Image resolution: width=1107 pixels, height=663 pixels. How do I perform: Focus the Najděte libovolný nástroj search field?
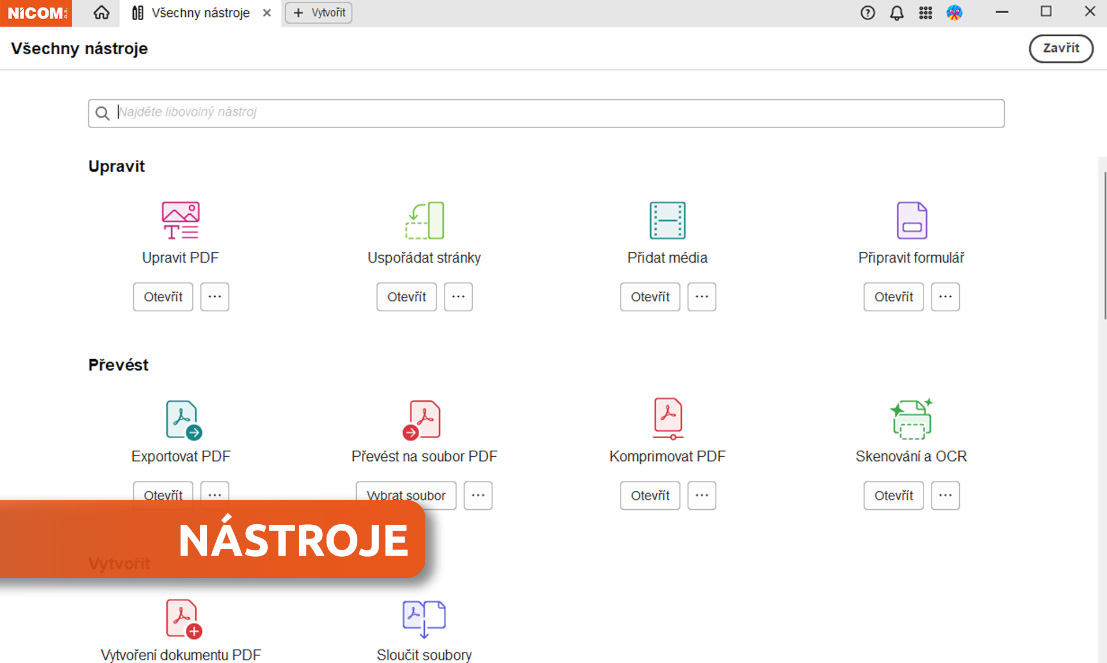546,113
